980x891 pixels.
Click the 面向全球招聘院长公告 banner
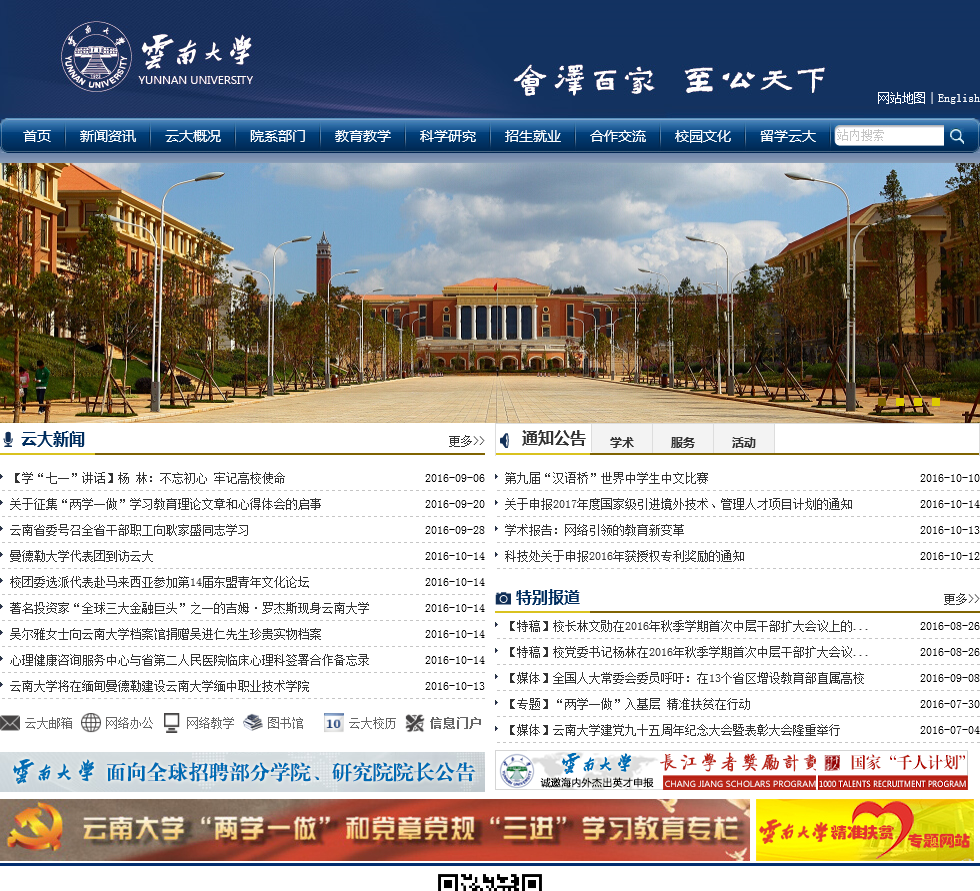242,772
